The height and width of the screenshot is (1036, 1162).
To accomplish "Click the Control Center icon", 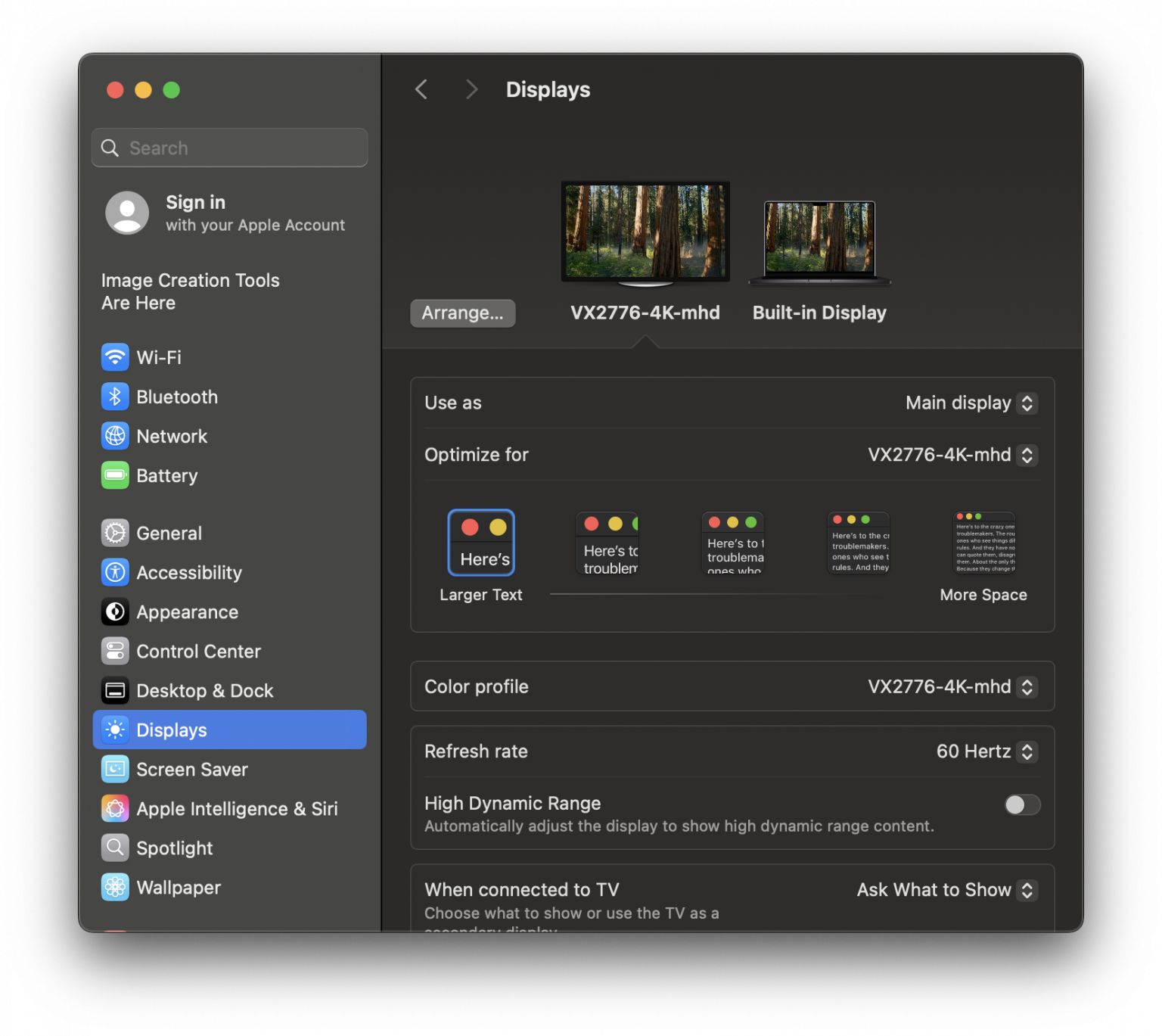I will pyautogui.click(x=115, y=651).
